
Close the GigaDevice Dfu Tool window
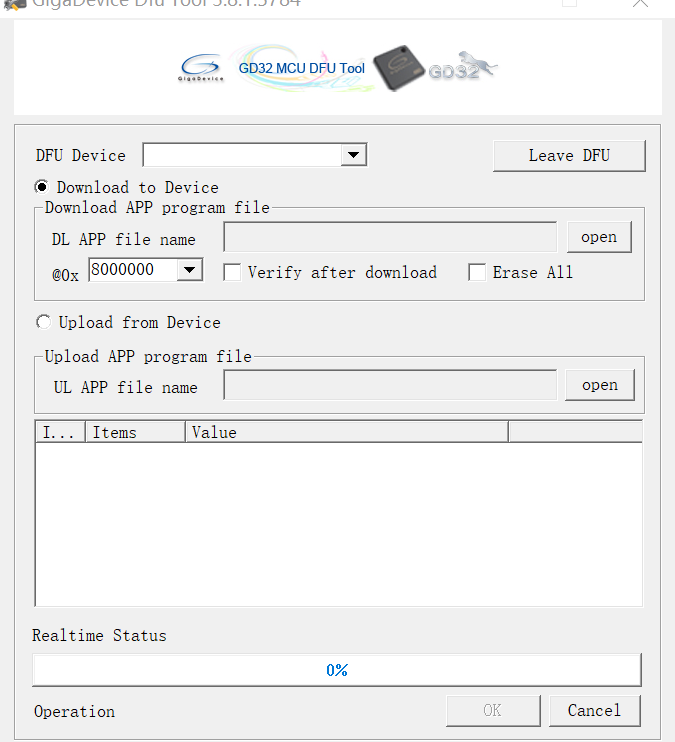640,3
